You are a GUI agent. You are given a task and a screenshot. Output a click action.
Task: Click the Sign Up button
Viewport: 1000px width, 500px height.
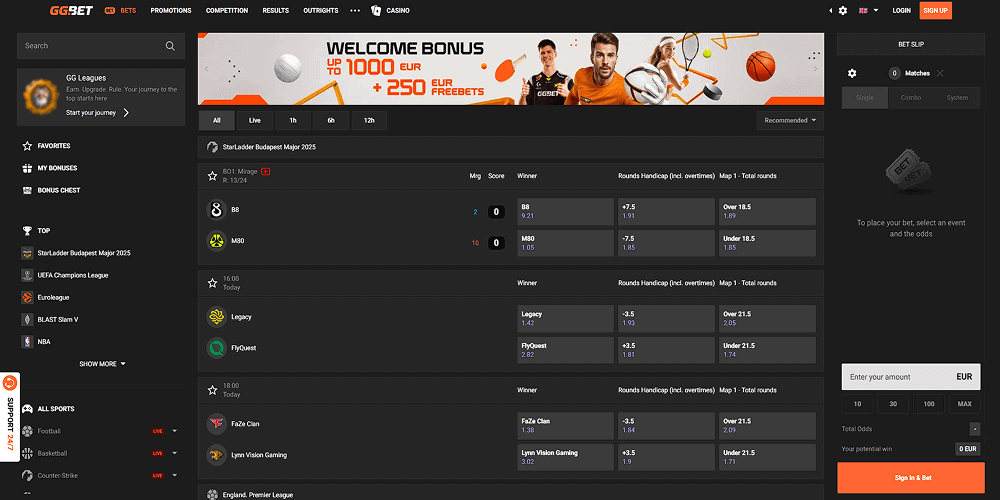(935, 10)
